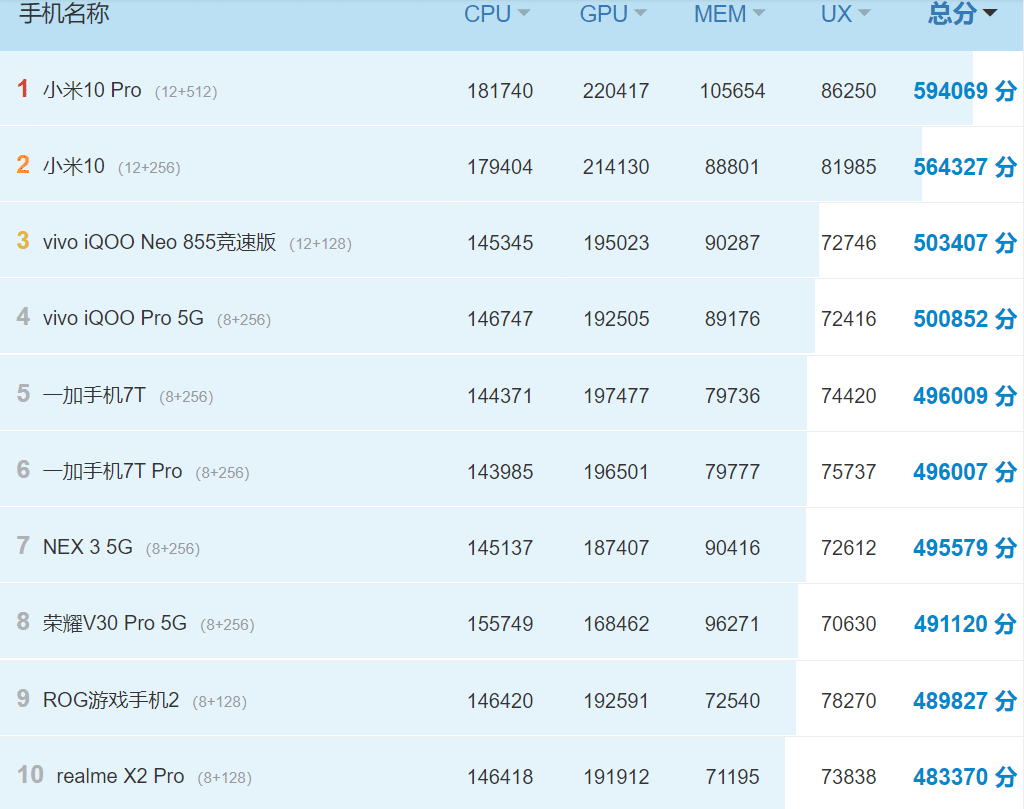
Task: Open vivo iQOO Pro 5G entry
Action: pos(123,318)
